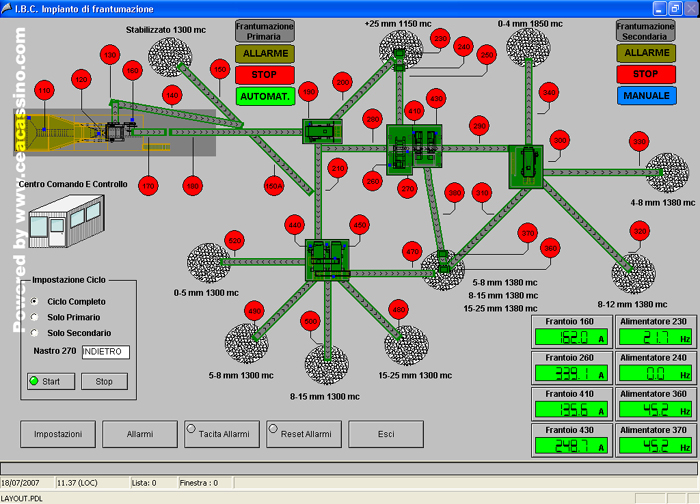Open the Impostazioni settings

(x=58, y=434)
